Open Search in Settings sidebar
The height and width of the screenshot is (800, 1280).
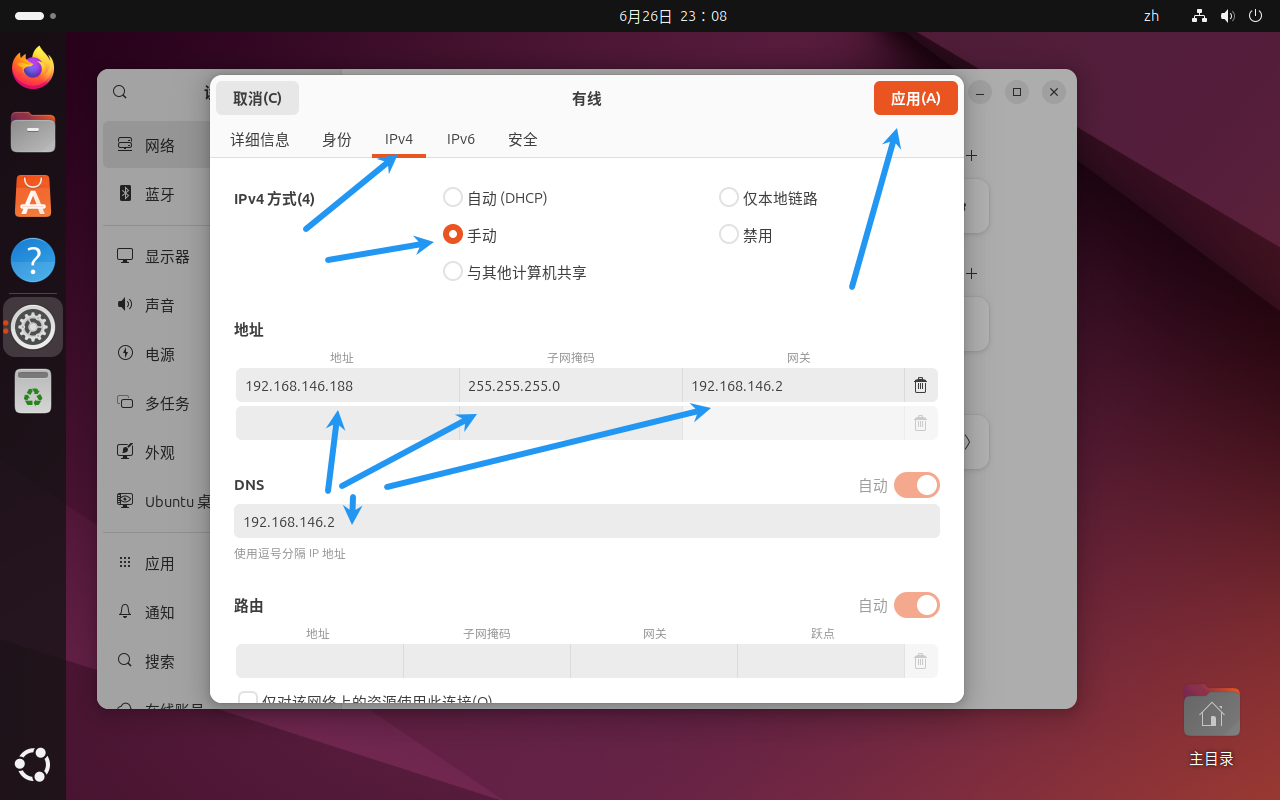pyautogui.click(x=156, y=661)
